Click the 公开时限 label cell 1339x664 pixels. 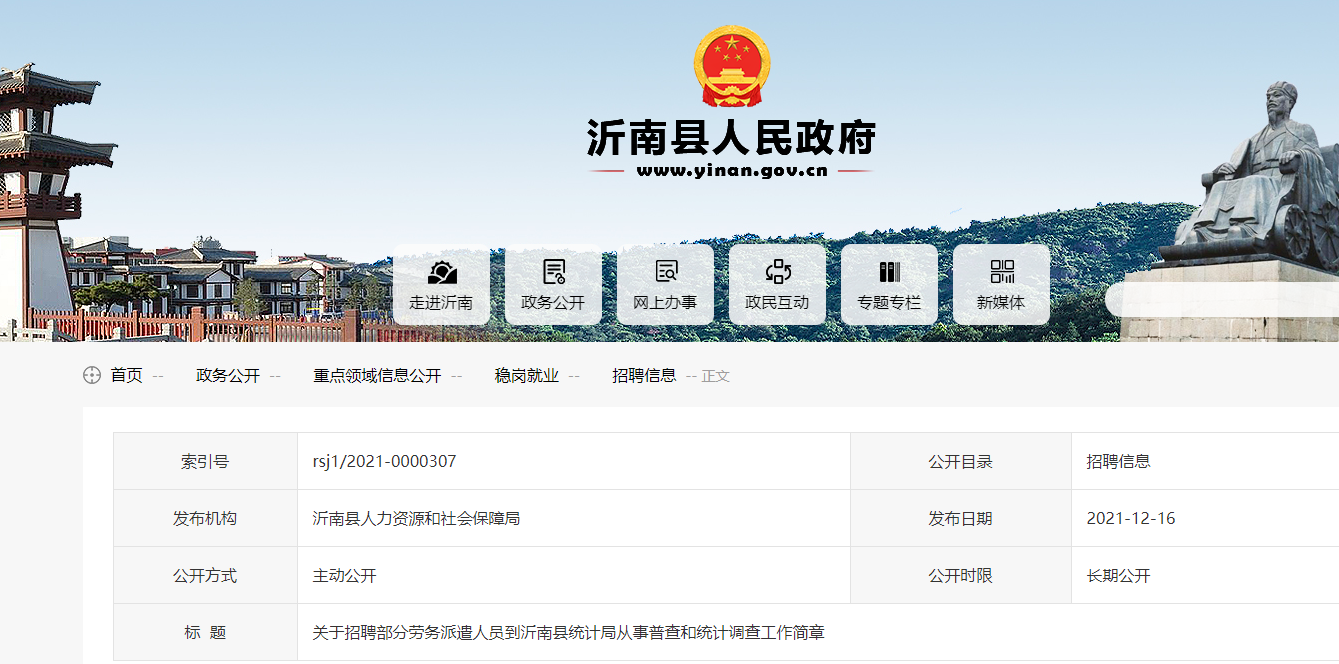pyautogui.click(x=961, y=575)
